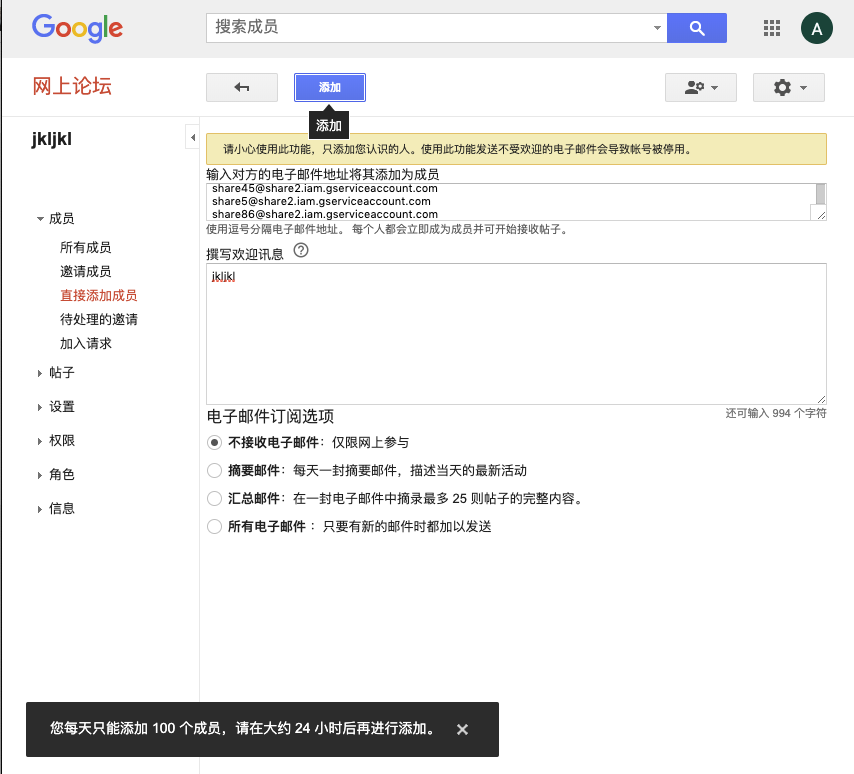Click the blue search magnifier button
This screenshot has width=854, height=774.
pos(696,28)
